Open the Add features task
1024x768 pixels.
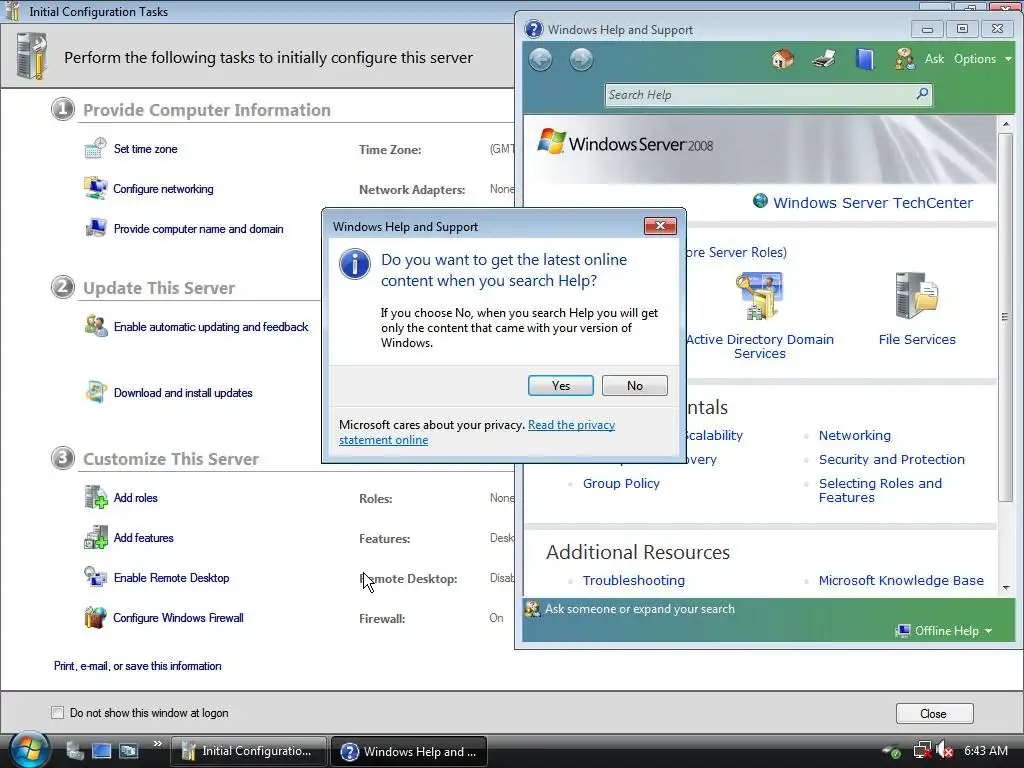point(143,538)
